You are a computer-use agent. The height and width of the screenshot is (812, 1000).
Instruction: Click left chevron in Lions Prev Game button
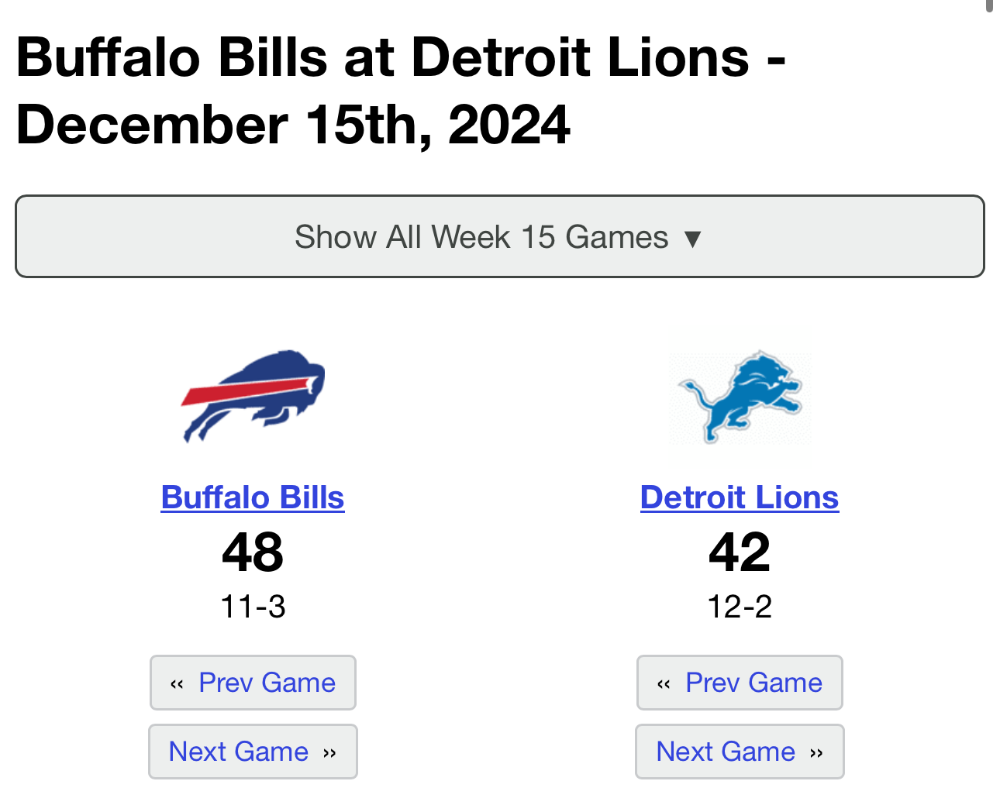pyautogui.click(x=663, y=684)
